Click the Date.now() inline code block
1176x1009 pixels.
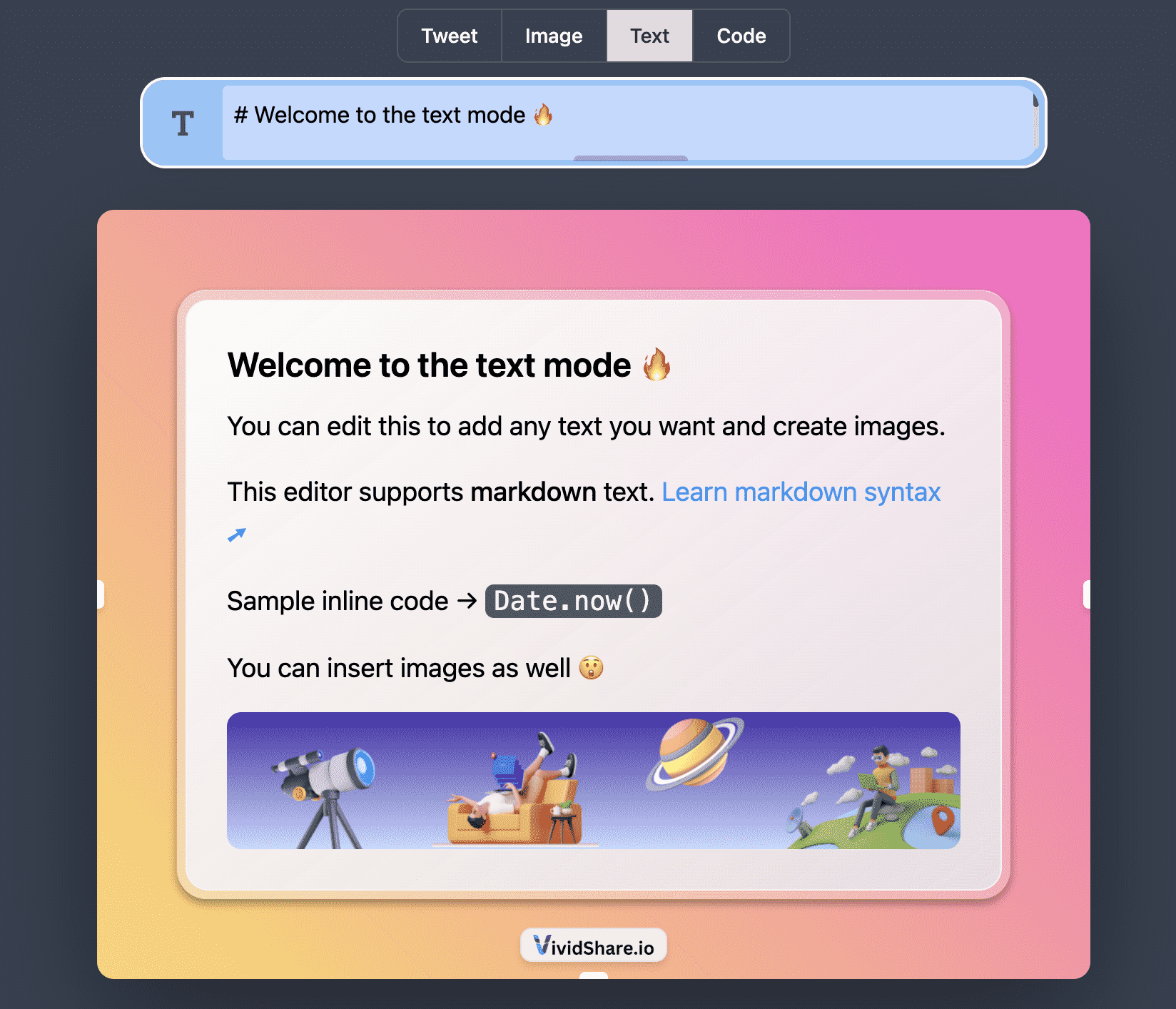[x=573, y=601]
